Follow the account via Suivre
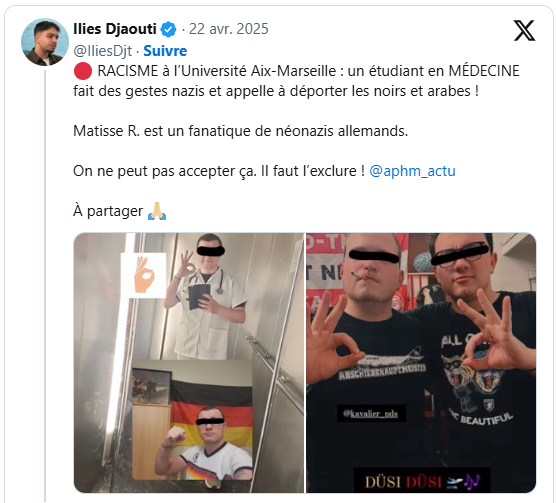 [165, 51]
